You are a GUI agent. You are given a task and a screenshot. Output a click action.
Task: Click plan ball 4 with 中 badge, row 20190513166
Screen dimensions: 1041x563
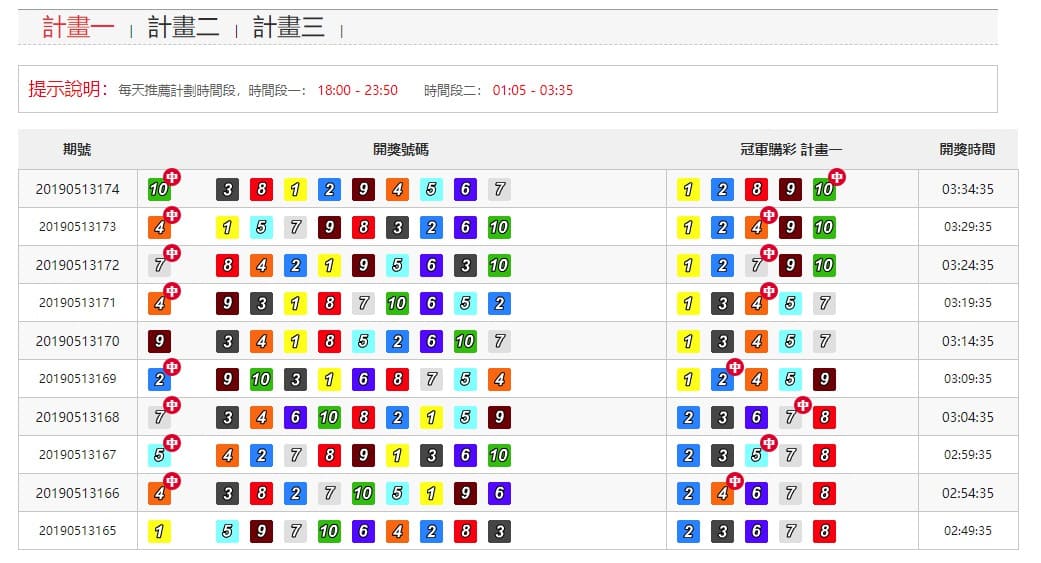tap(722, 493)
